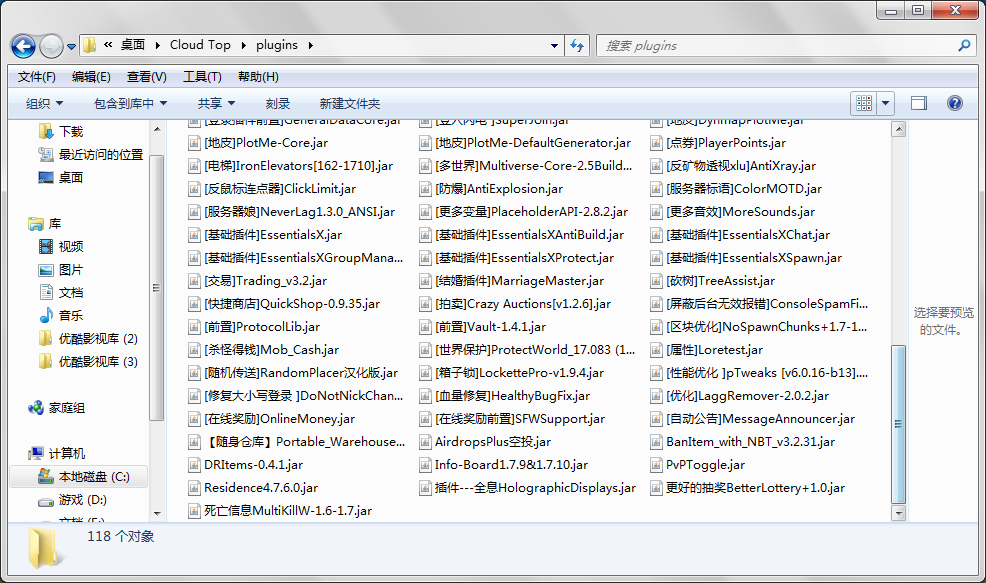
Task: Refresh the plugins folder view
Action: [577, 45]
